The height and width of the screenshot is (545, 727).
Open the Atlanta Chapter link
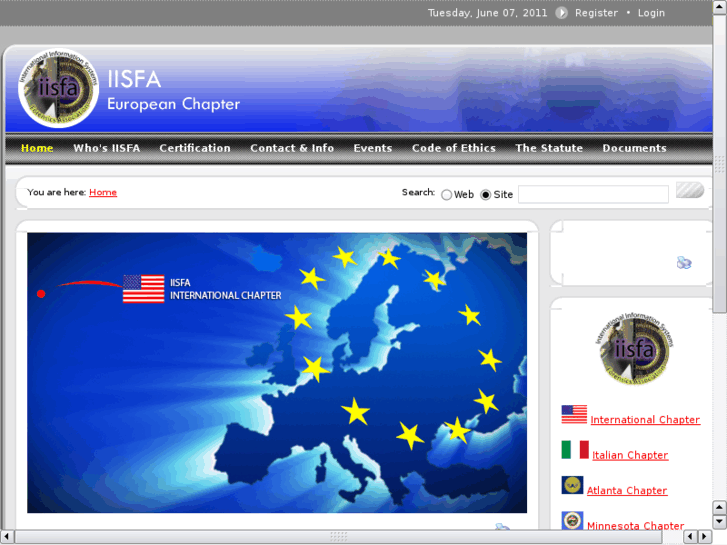pos(627,490)
